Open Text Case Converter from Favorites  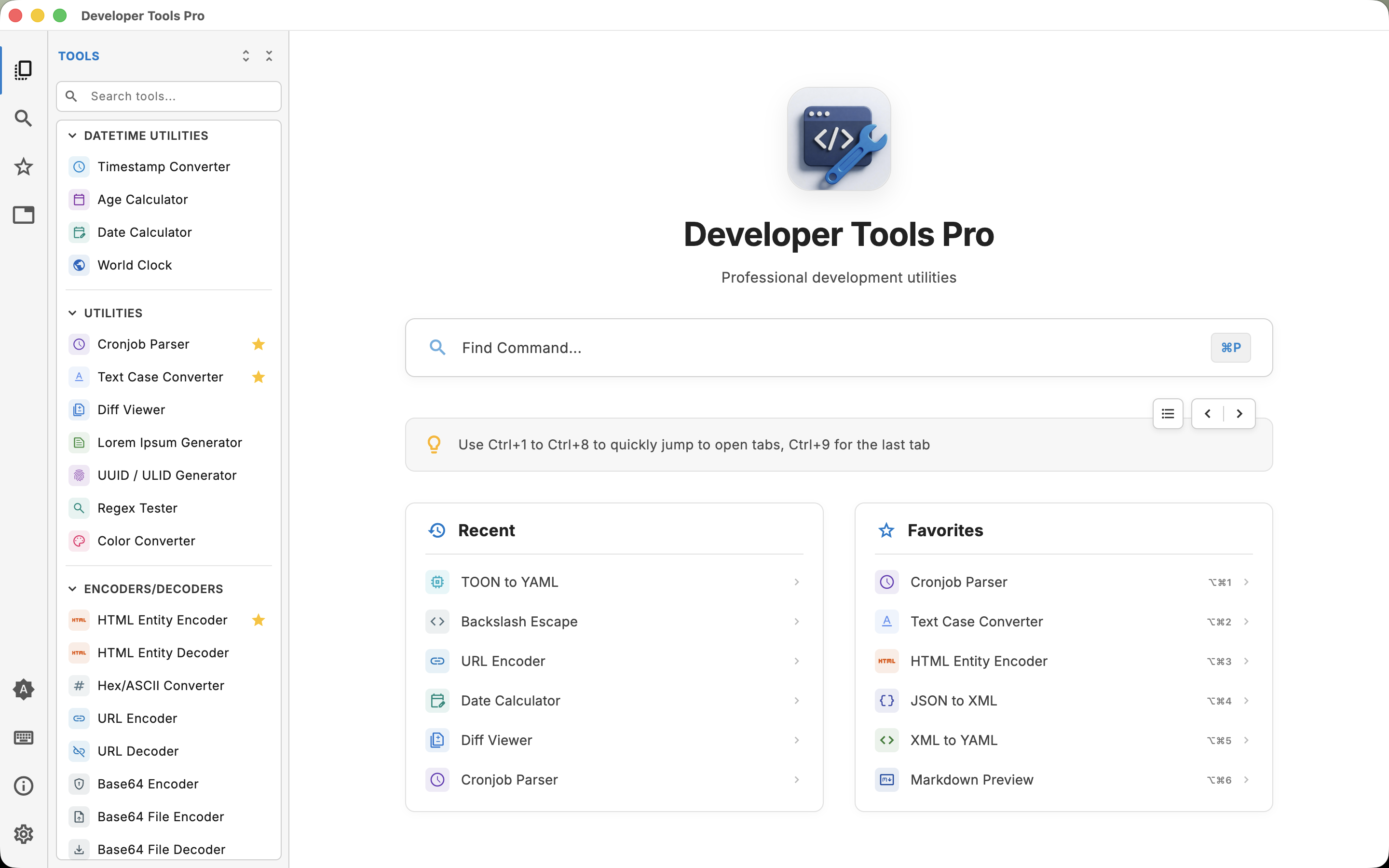[x=1063, y=622]
